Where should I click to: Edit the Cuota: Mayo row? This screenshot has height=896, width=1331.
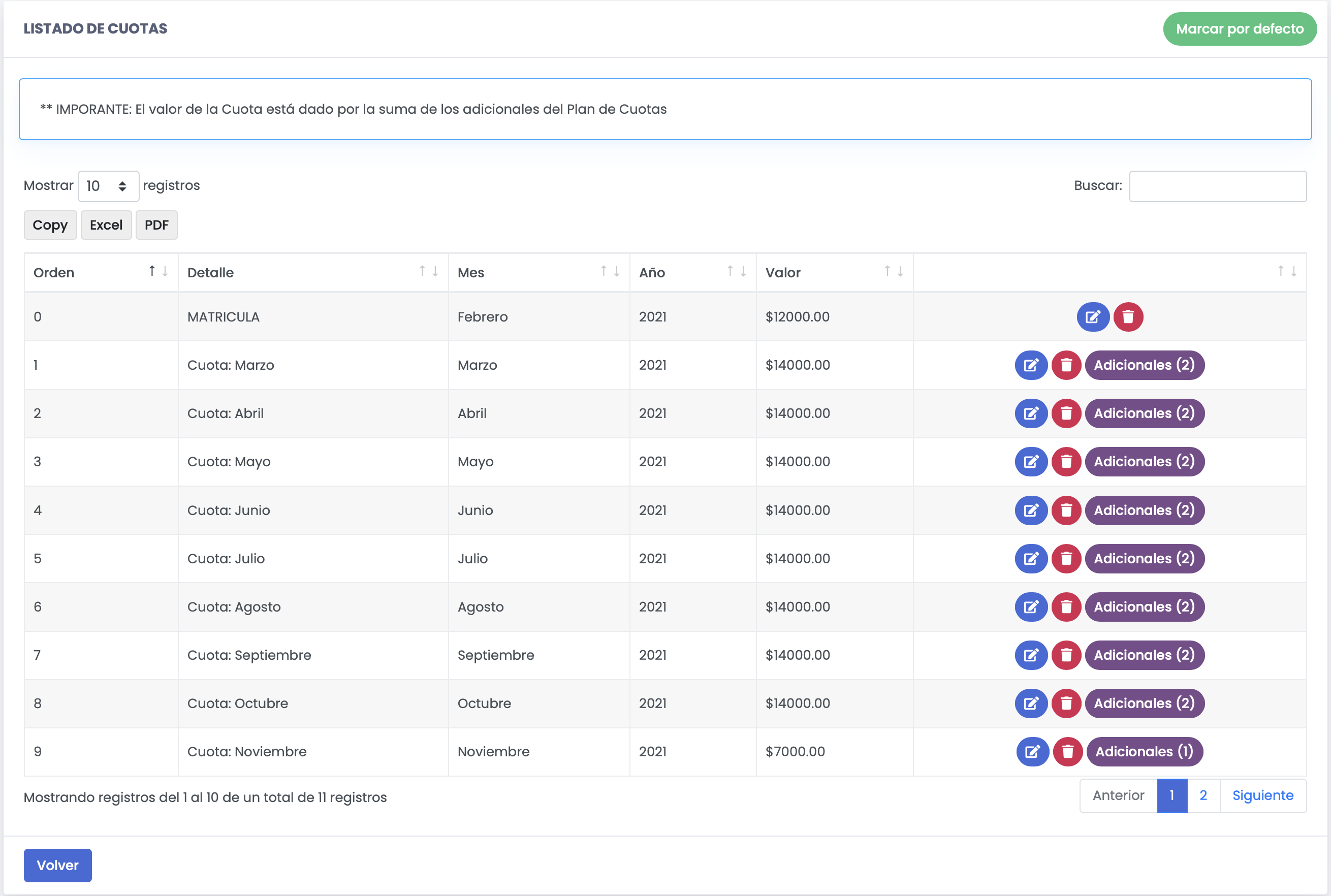(1031, 462)
